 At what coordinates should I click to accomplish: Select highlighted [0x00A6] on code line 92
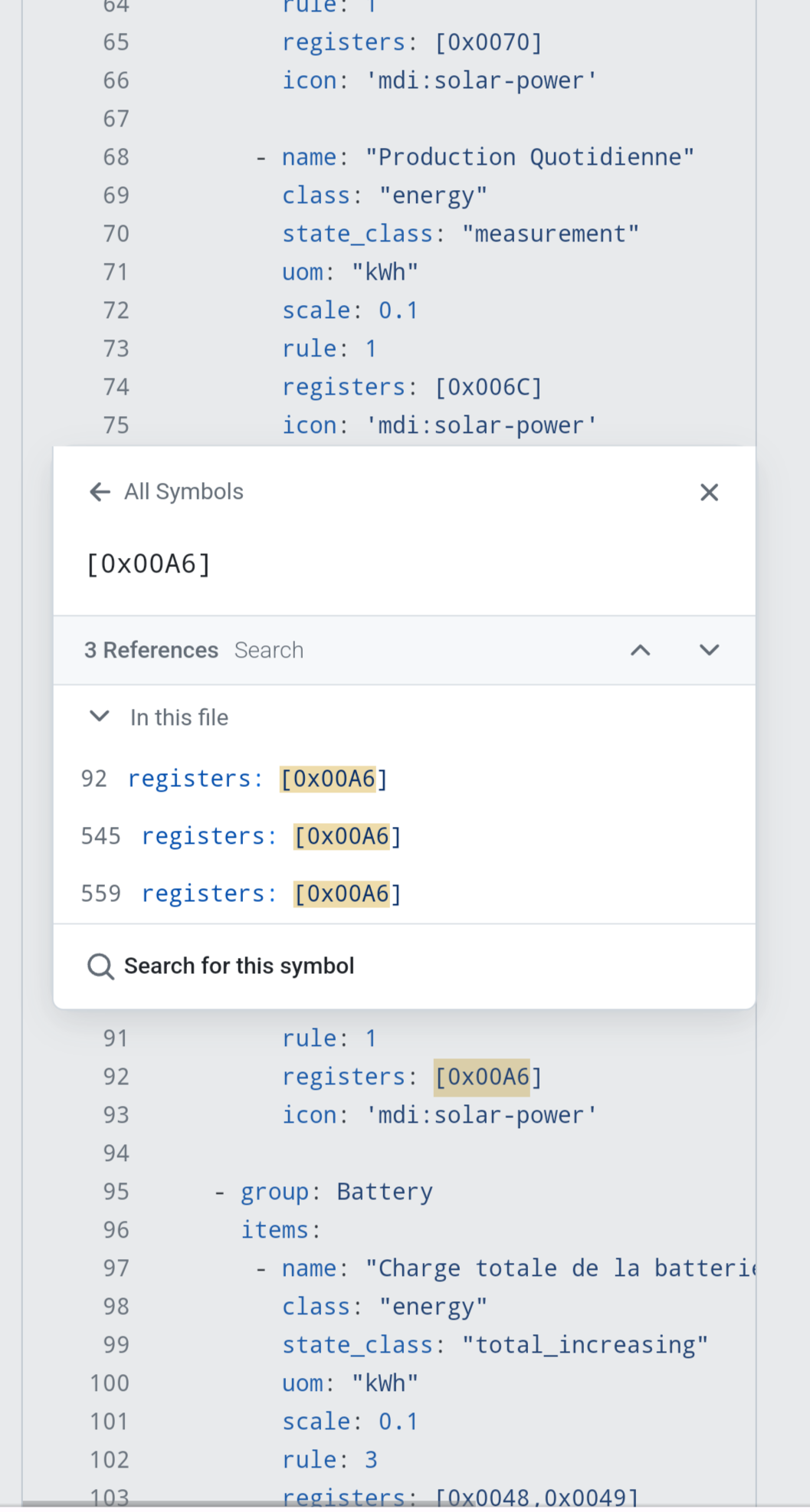point(483,1077)
